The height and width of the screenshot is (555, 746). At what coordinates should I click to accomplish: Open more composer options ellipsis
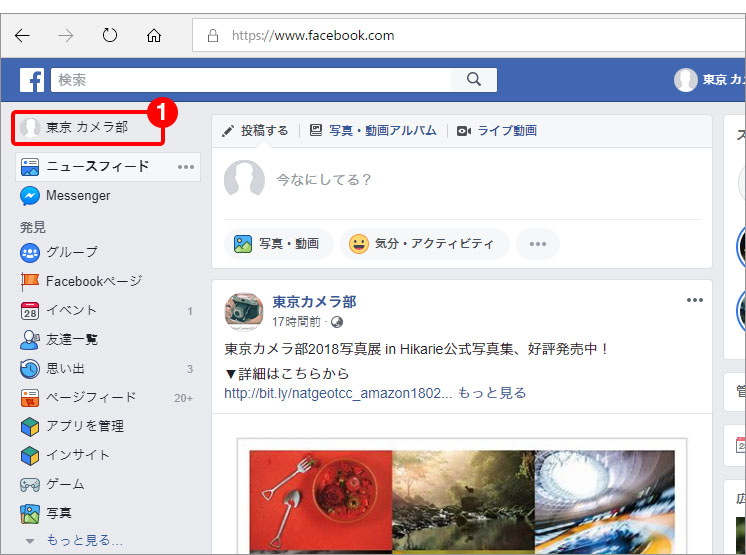pyautogui.click(x=538, y=244)
